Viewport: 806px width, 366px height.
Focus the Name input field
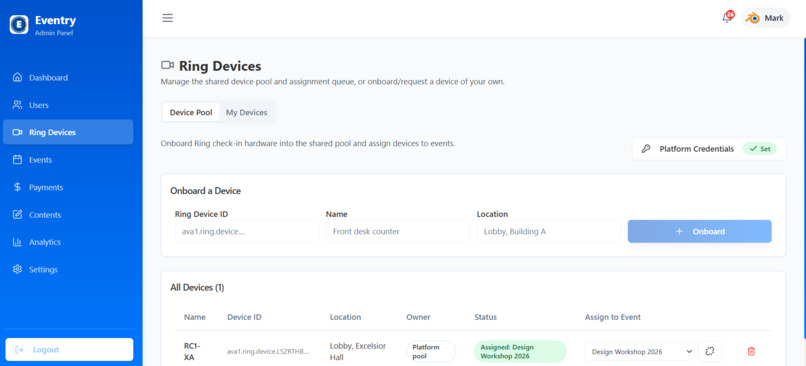click(x=398, y=231)
